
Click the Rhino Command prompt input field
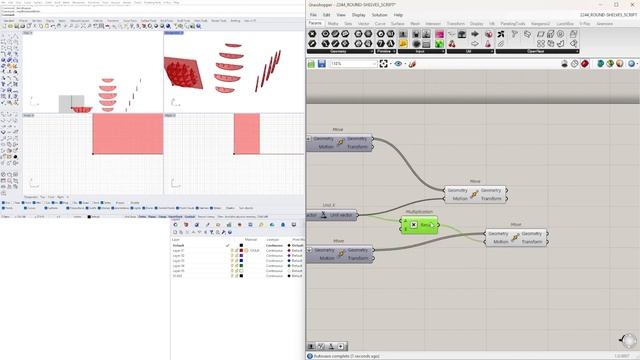151,15
